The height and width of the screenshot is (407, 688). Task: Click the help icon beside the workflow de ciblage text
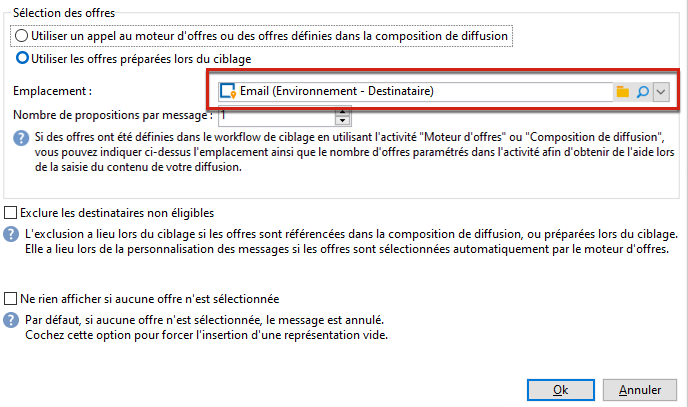pyautogui.click(x=21, y=138)
